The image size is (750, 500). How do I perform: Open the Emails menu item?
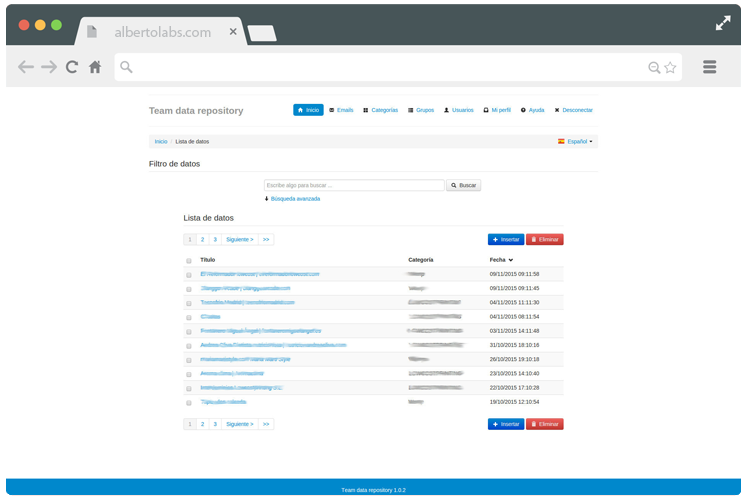coord(341,110)
